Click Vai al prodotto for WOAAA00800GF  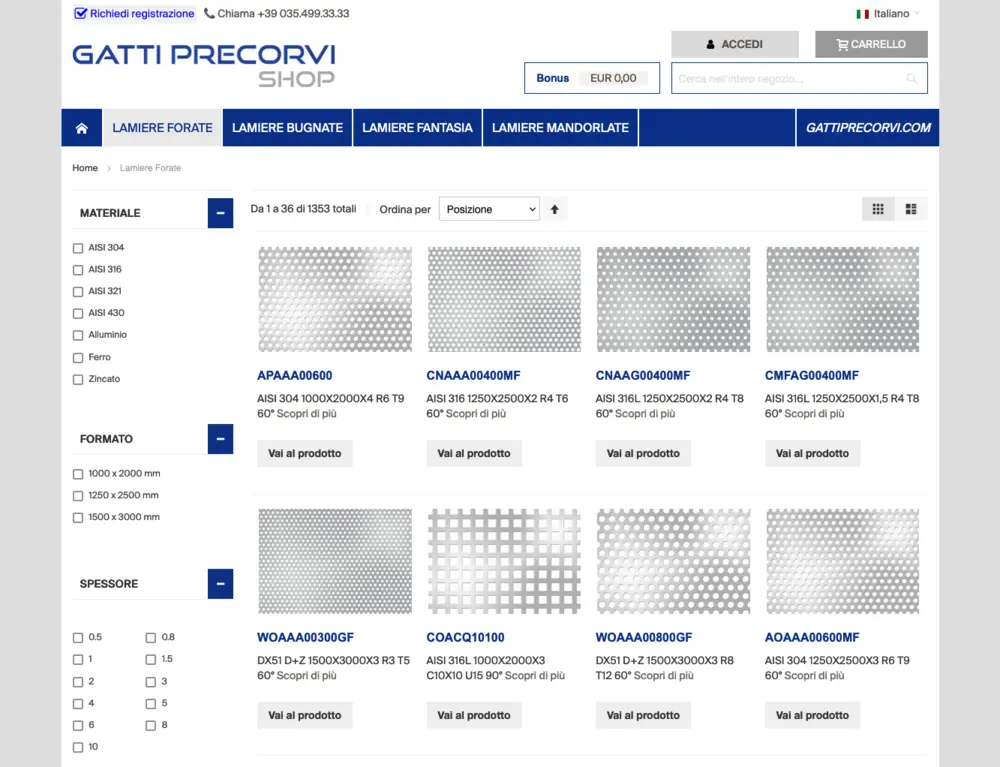pos(643,715)
